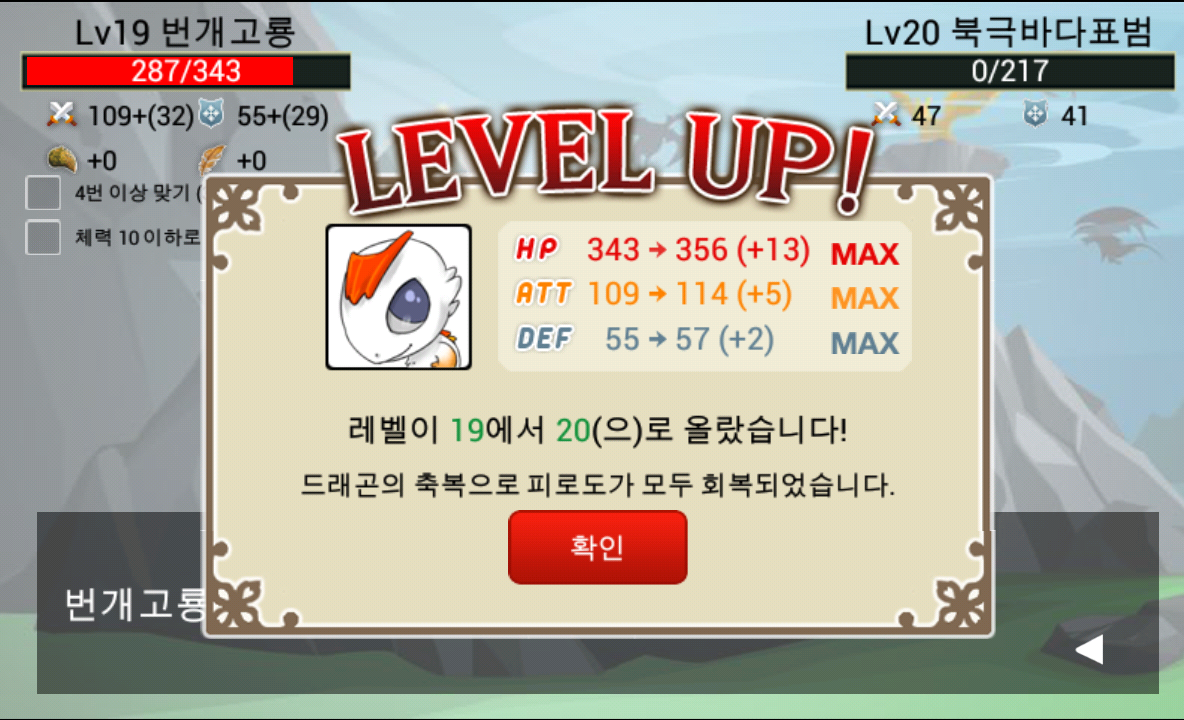Toggle the 4번 이상 맞기 mission checkbox
Screen dimensions: 1184x720
(43, 192)
